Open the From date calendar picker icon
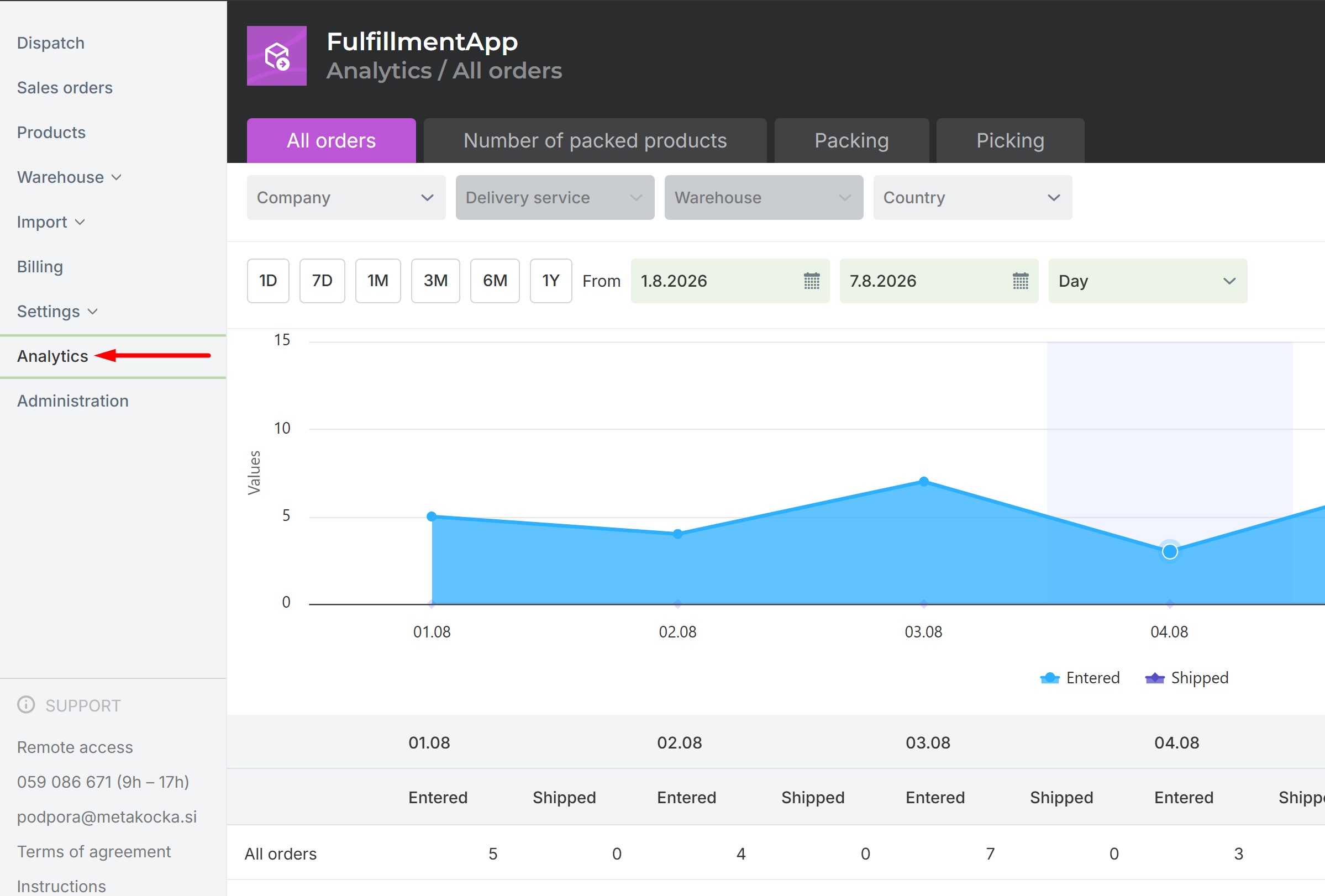1325x896 pixels. point(811,281)
